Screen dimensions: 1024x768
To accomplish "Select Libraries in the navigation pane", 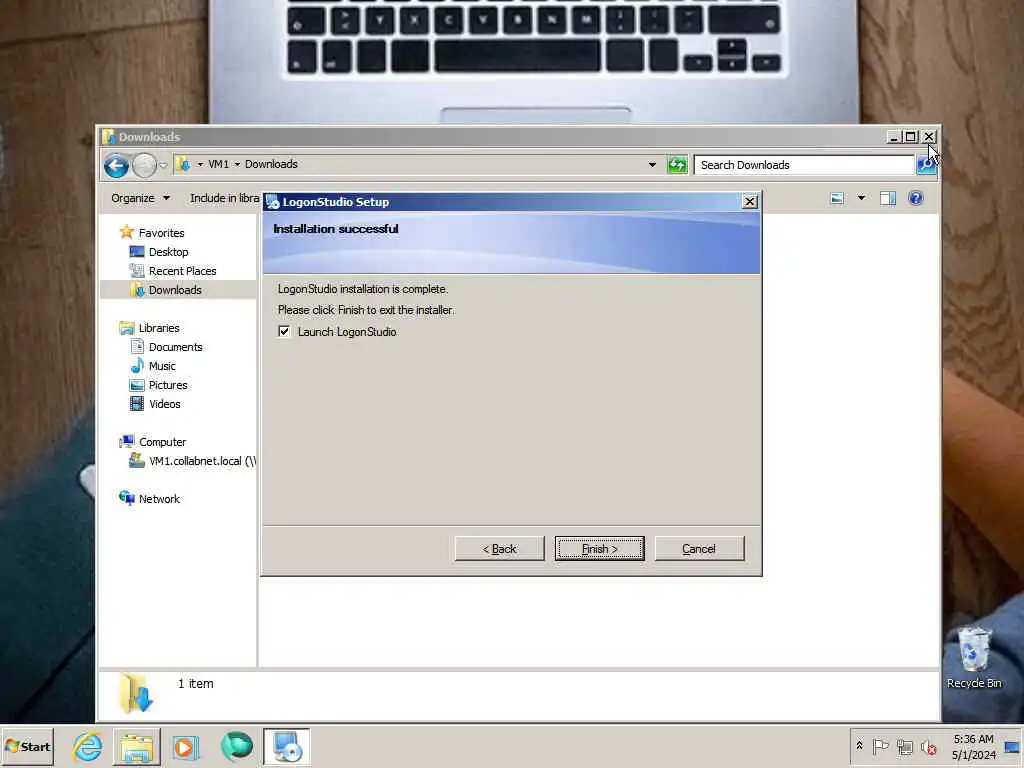I will pos(159,328).
